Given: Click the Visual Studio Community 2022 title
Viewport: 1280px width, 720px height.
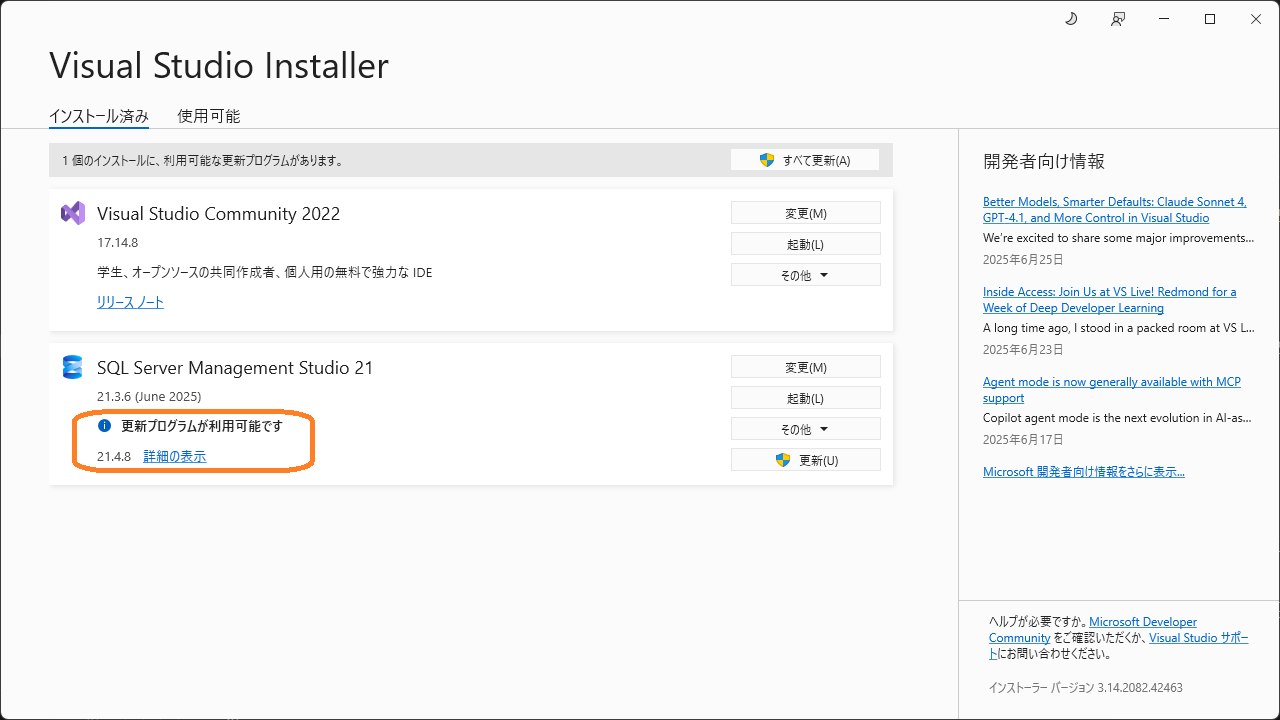Looking at the screenshot, I should click(x=219, y=214).
